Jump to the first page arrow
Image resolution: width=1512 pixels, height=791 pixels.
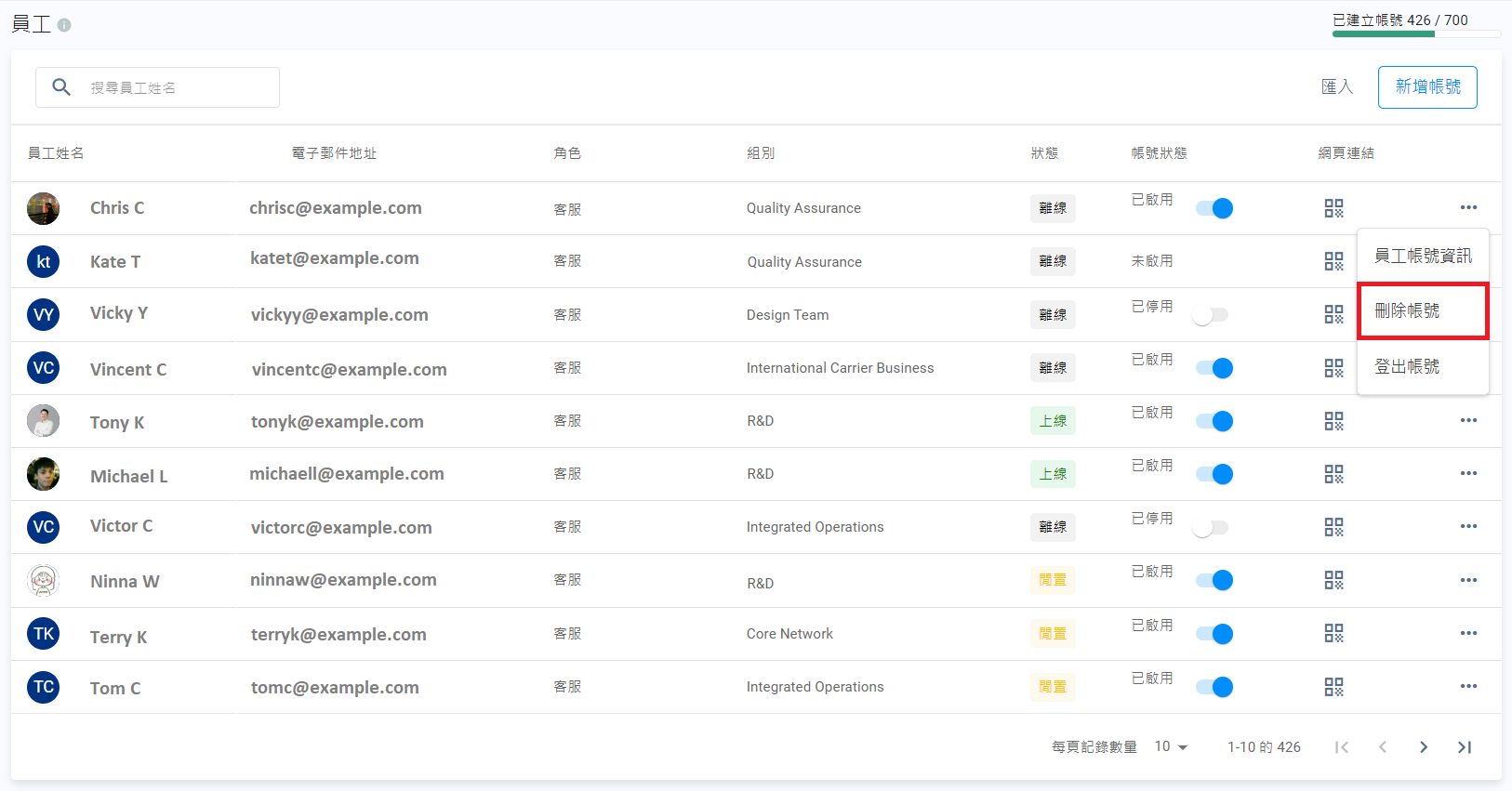tap(1342, 747)
